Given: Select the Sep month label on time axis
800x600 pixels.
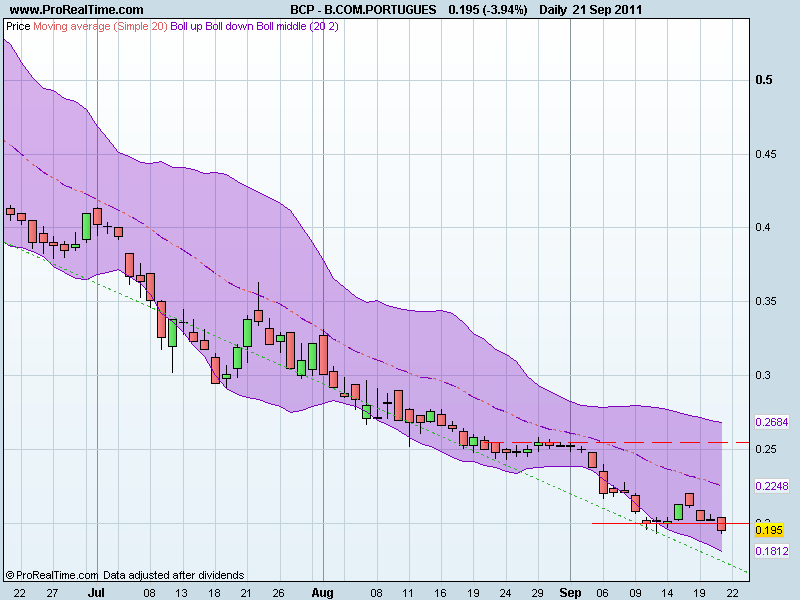Looking at the screenshot, I should (x=570, y=591).
